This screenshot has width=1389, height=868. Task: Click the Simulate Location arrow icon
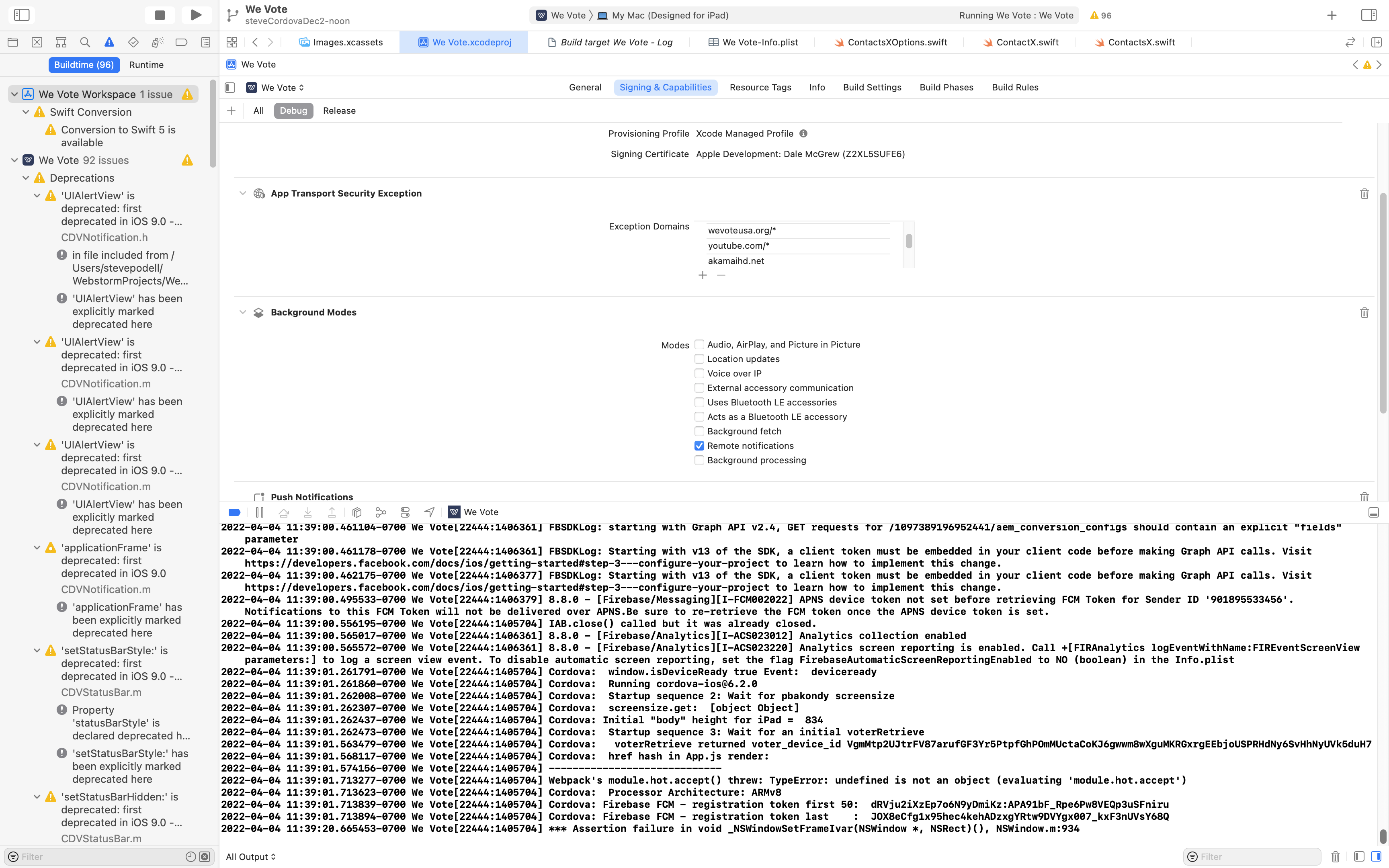(429, 512)
